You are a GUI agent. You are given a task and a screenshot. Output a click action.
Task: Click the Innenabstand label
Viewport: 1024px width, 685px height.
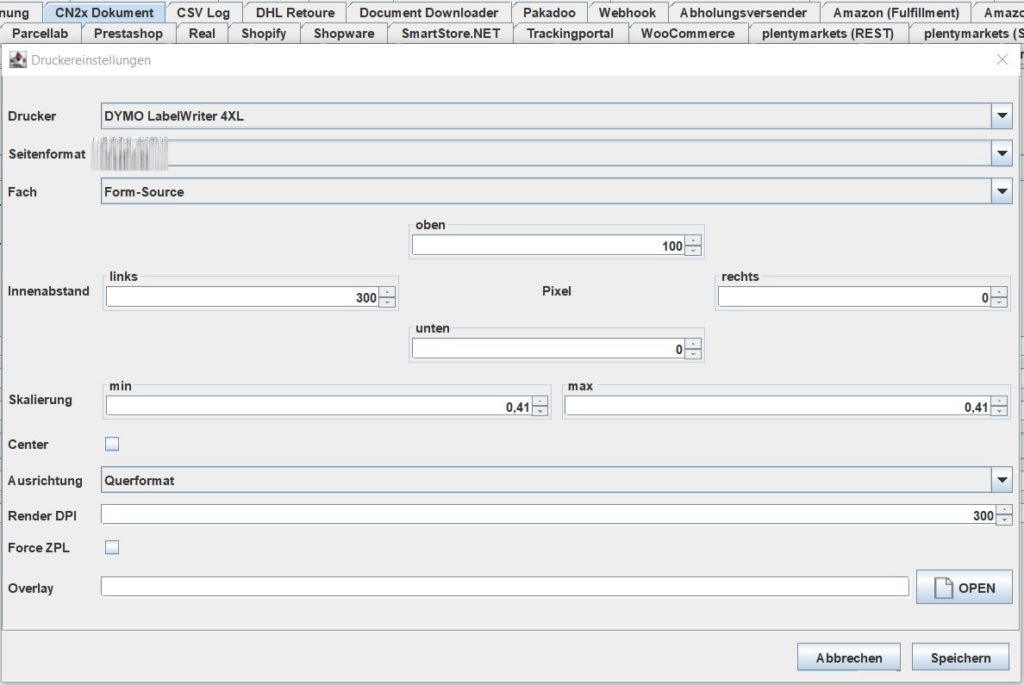pos(48,291)
